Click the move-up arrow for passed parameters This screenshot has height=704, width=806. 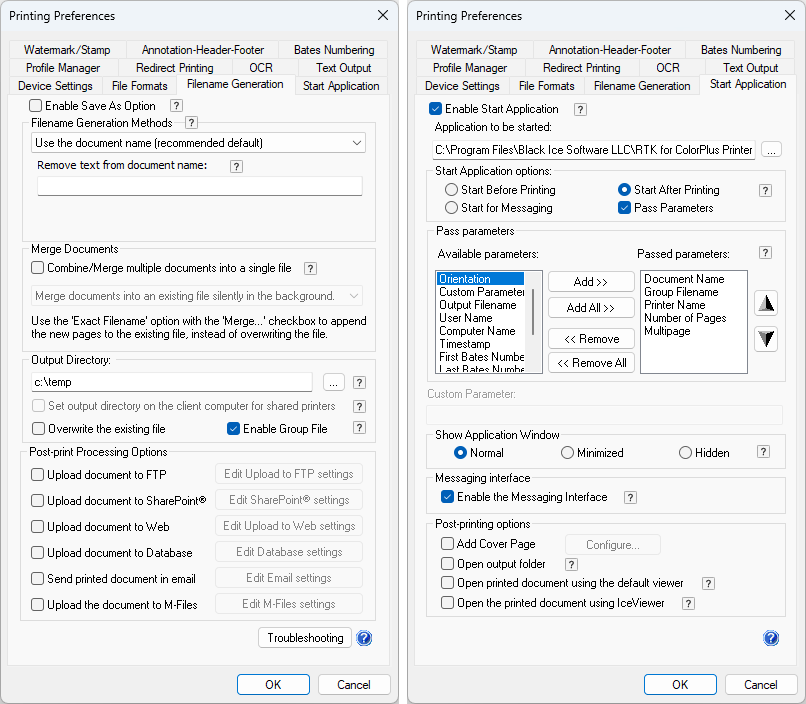click(x=766, y=303)
